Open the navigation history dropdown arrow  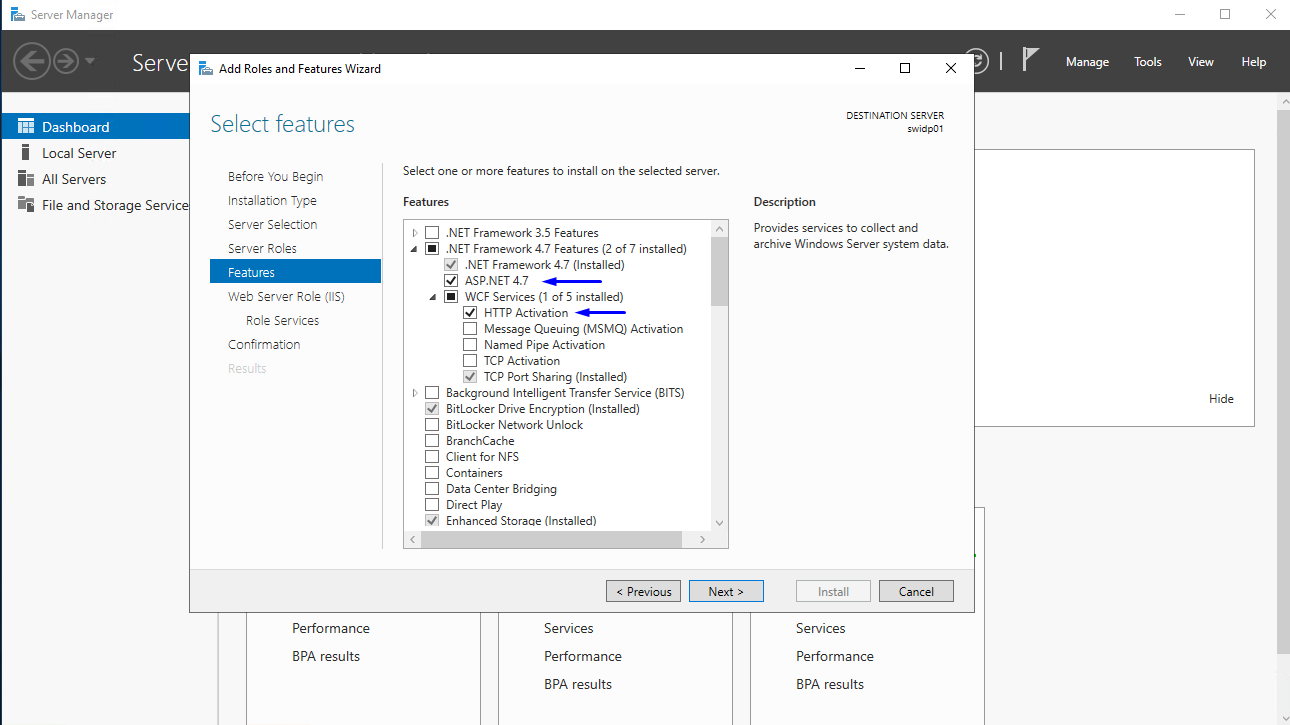click(90, 62)
